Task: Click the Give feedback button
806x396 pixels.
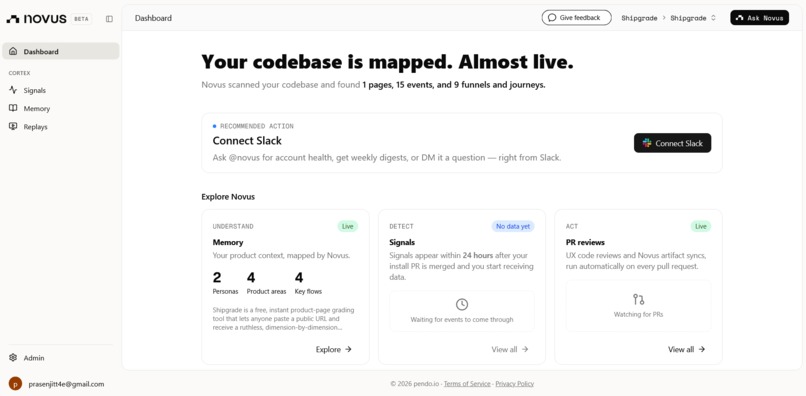Action: (576, 17)
